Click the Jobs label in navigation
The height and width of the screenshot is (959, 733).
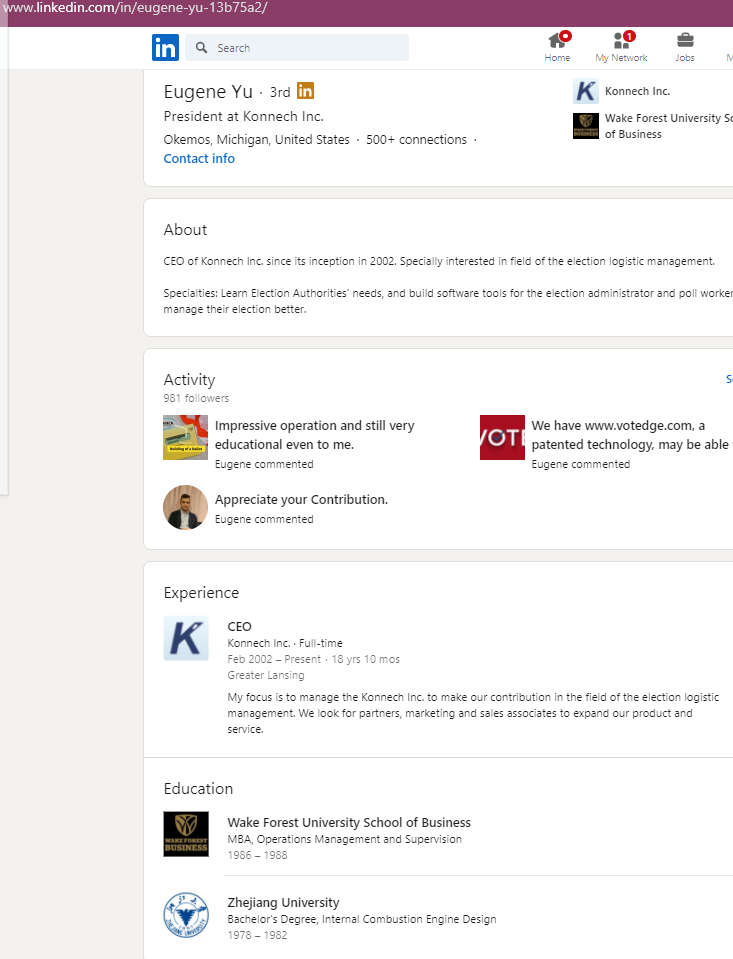pyautogui.click(x=685, y=57)
